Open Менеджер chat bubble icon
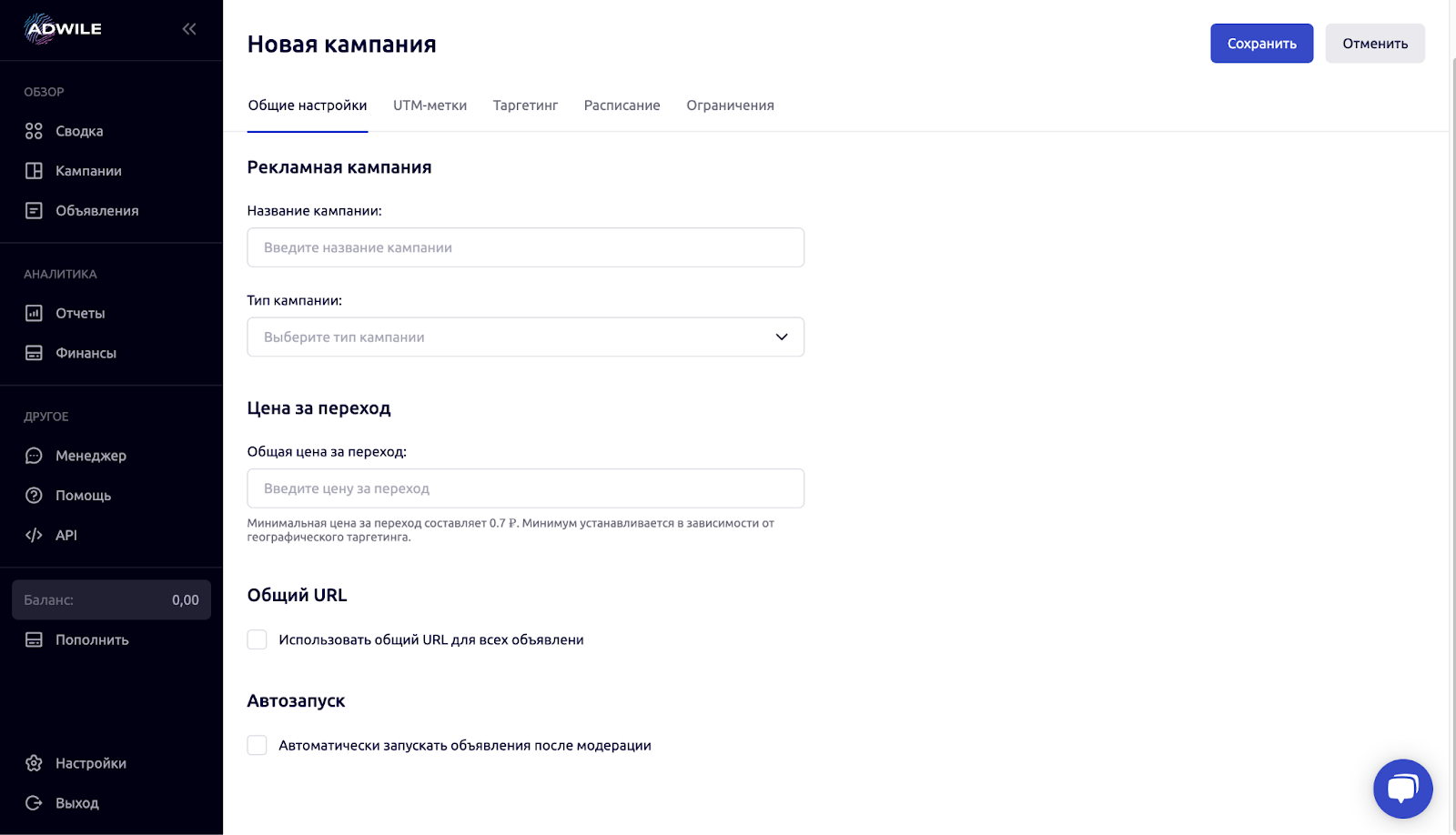This screenshot has height=835, width=1456. pos(34,456)
